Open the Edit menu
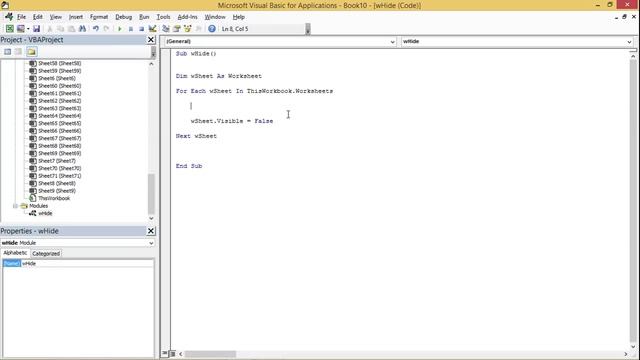Image resolution: width=640 pixels, height=360 pixels. tap(38, 17)
